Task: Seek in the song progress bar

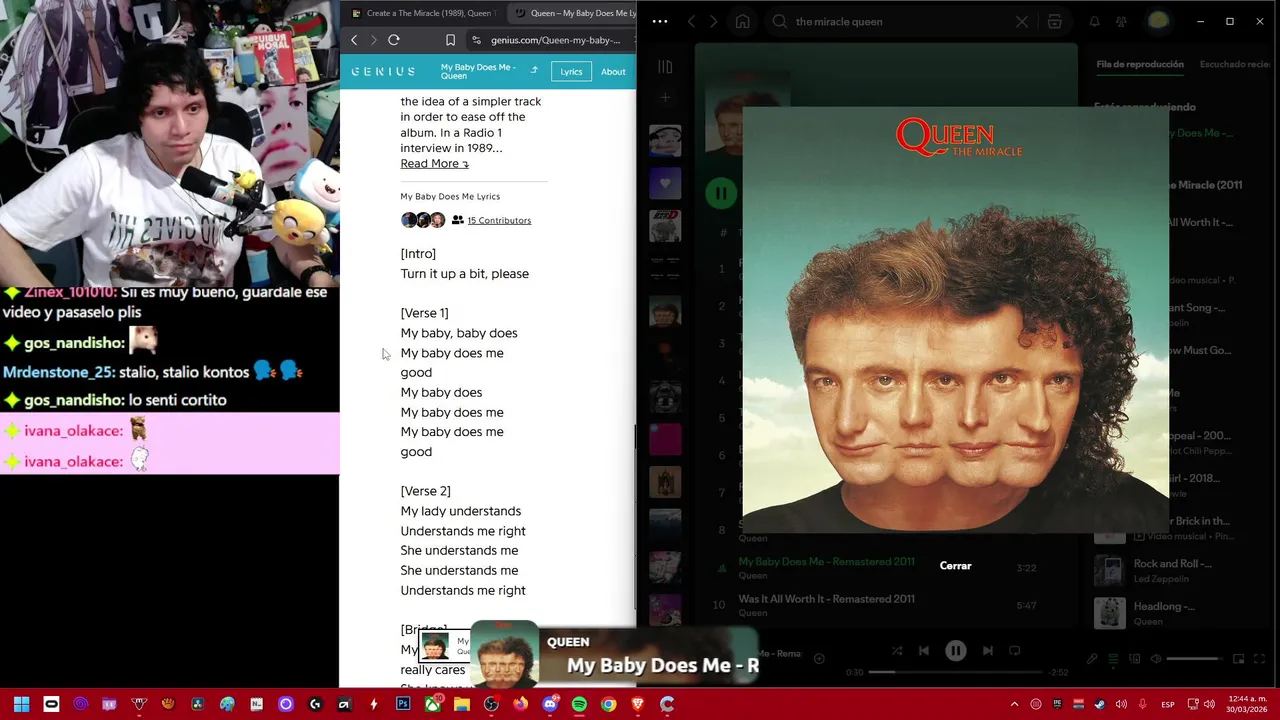Action: [x=955, y=672]
